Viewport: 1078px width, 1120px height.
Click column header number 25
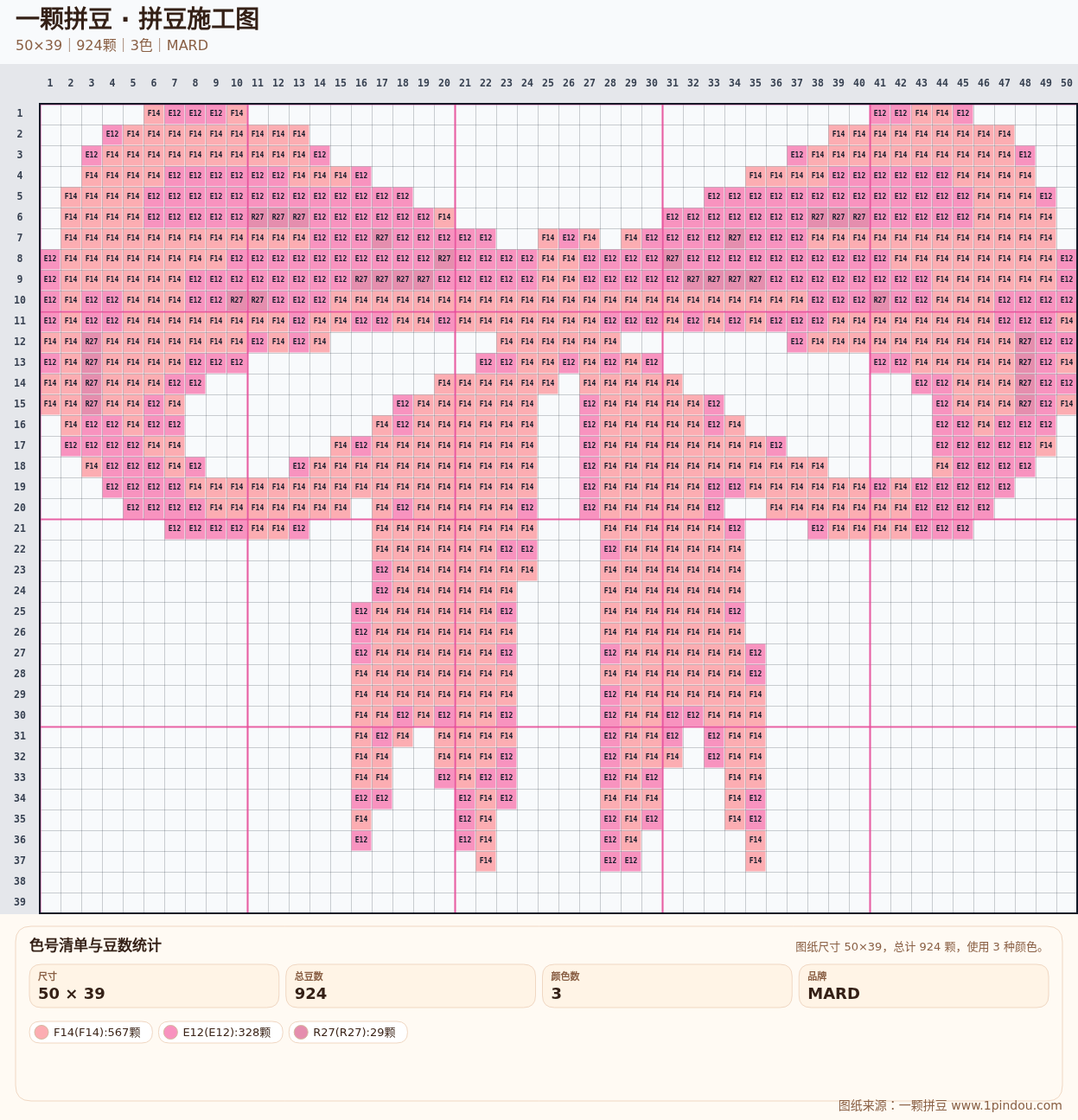click(548, 83)
